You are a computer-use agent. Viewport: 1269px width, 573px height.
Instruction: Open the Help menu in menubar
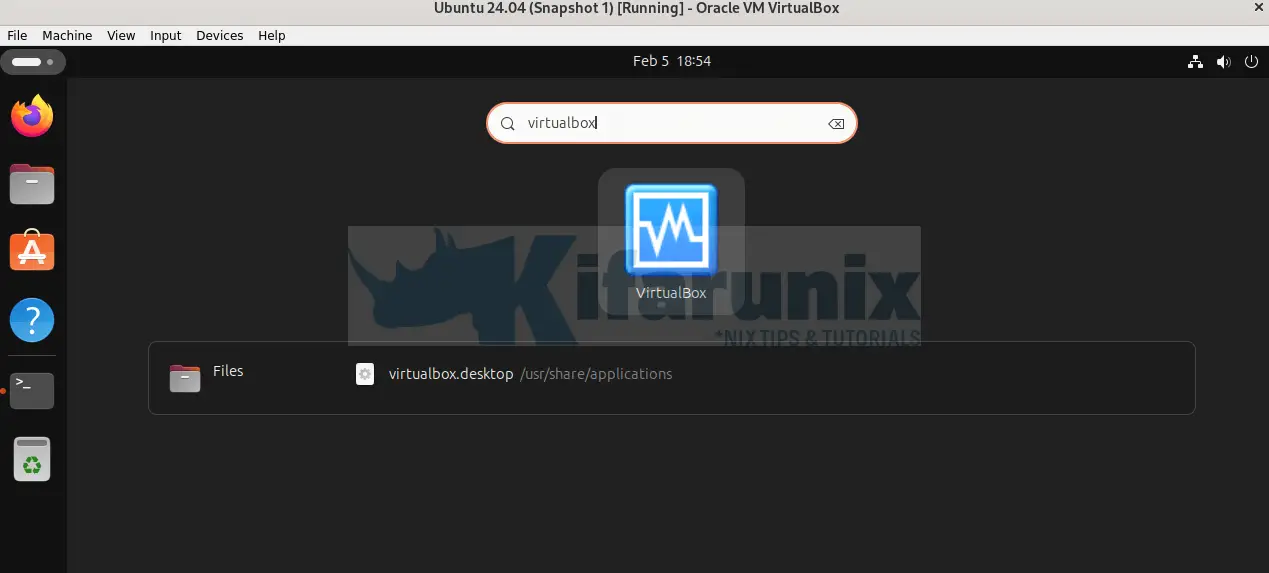pos(271,35)
